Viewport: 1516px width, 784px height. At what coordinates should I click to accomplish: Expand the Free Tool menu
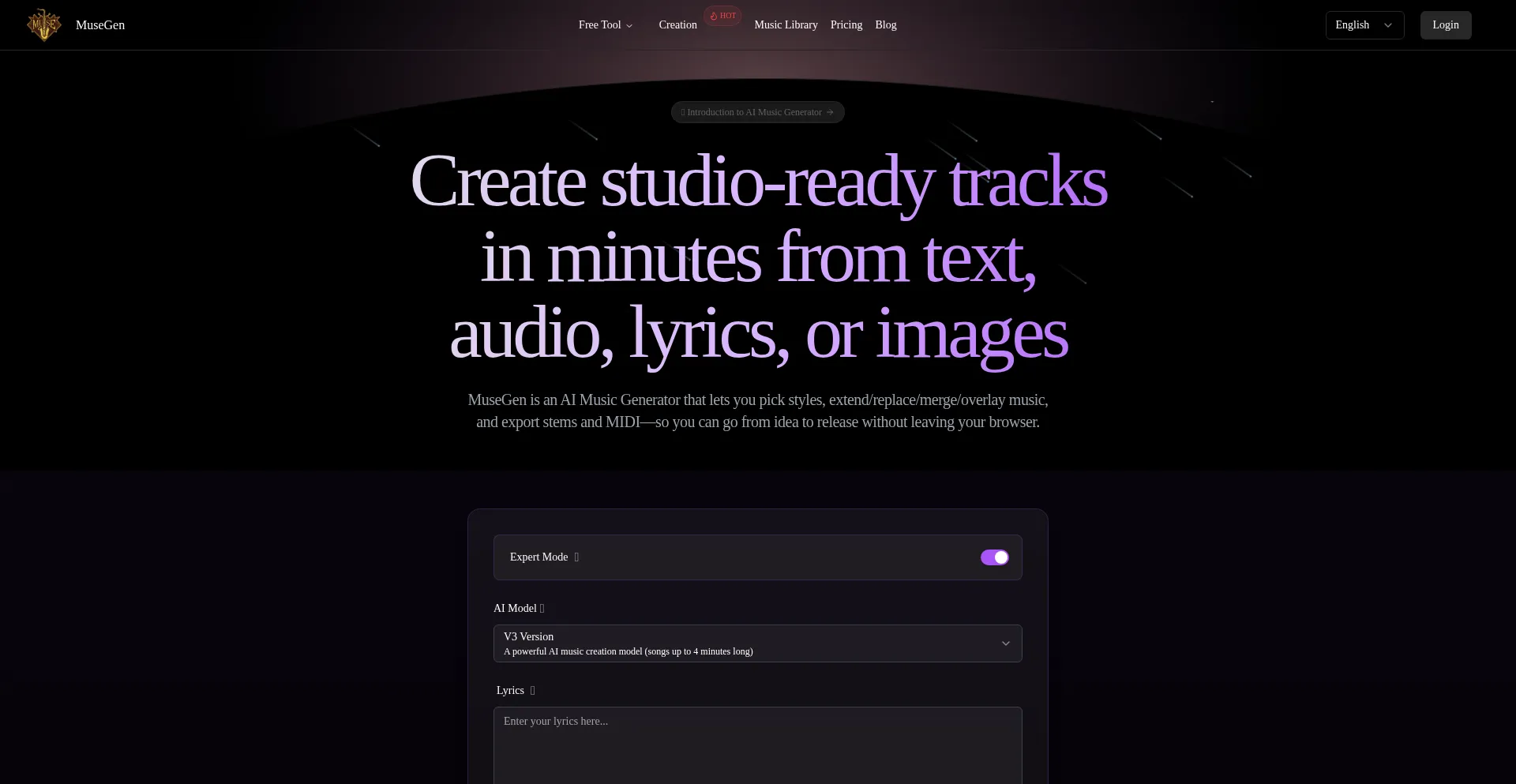point(606,25)
